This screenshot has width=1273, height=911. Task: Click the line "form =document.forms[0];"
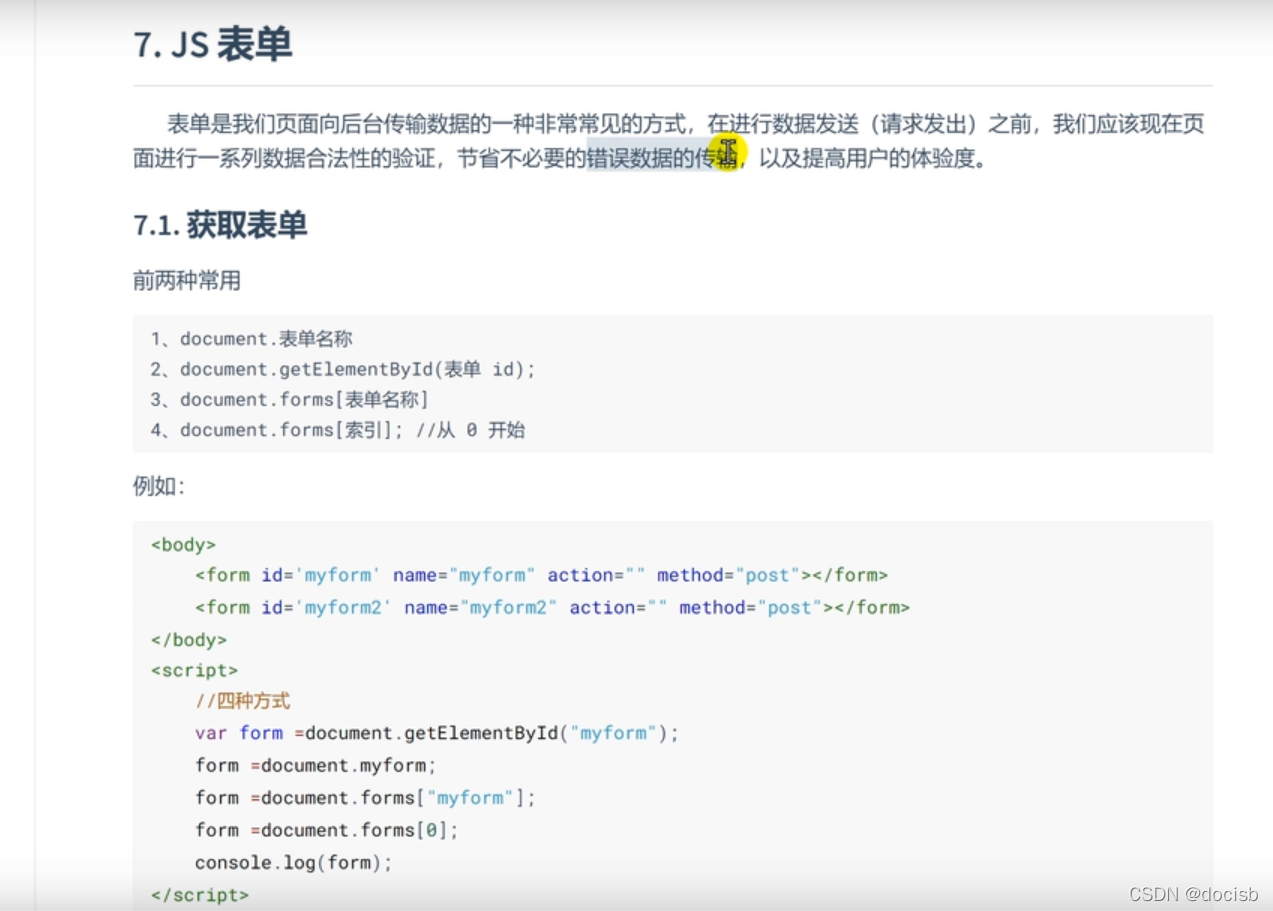(327, 829)
